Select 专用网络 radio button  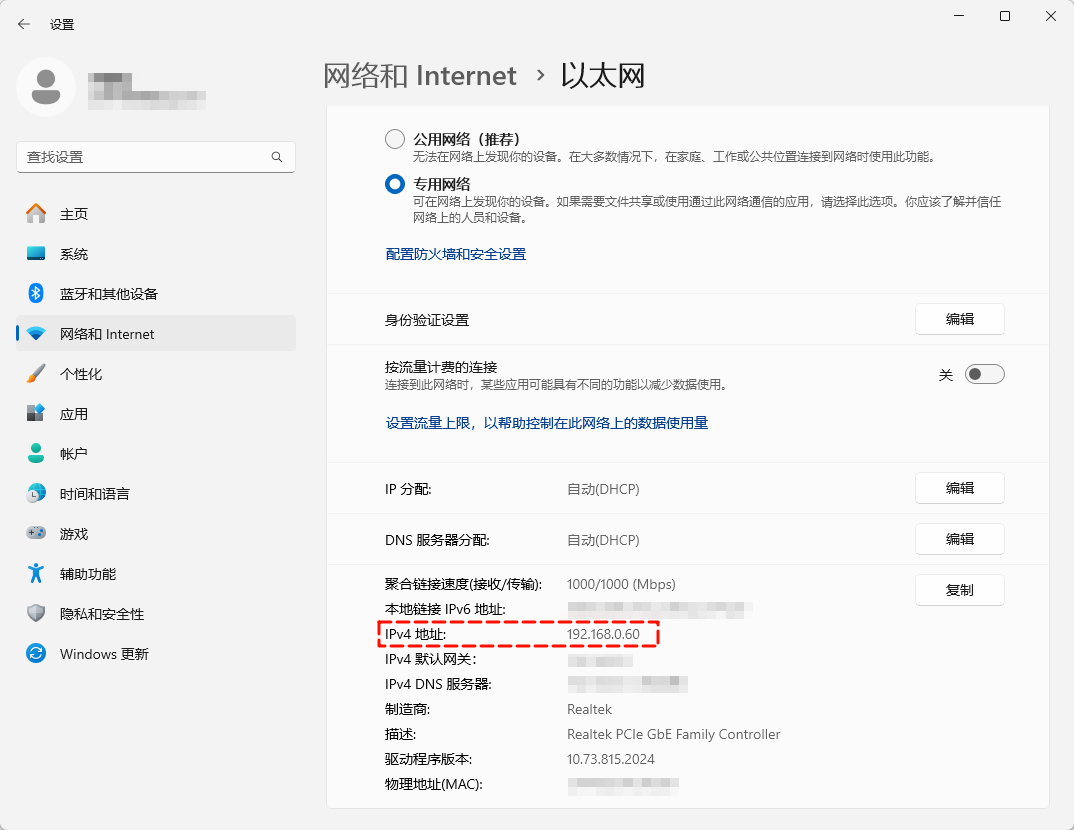395,184
